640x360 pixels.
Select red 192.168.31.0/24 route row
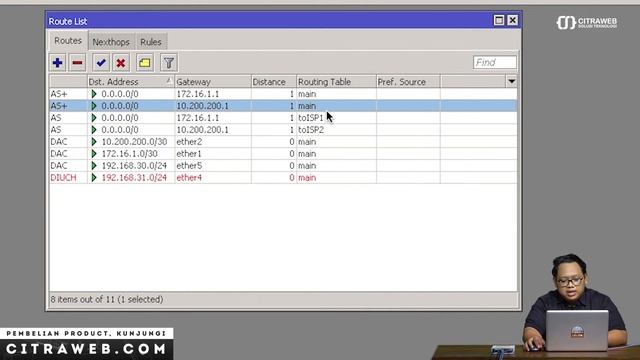point(283,178)
